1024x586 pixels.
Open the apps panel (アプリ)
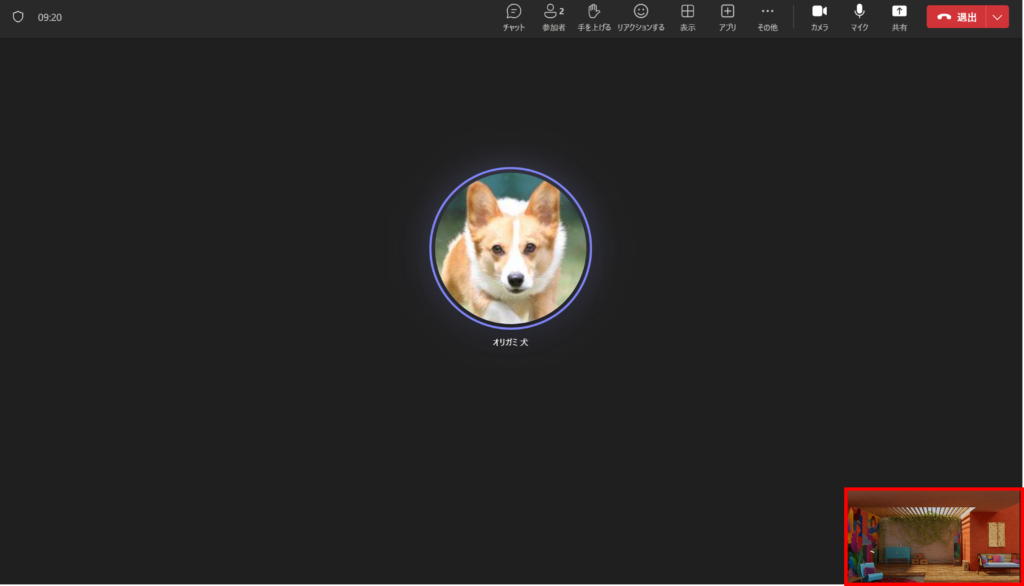(727, 17)
